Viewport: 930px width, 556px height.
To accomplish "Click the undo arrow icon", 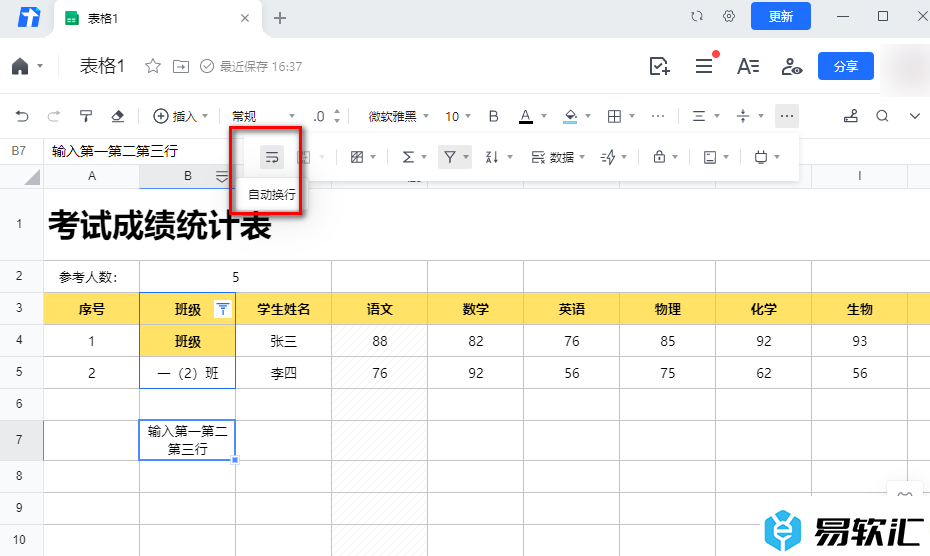I will coord(22,116).
